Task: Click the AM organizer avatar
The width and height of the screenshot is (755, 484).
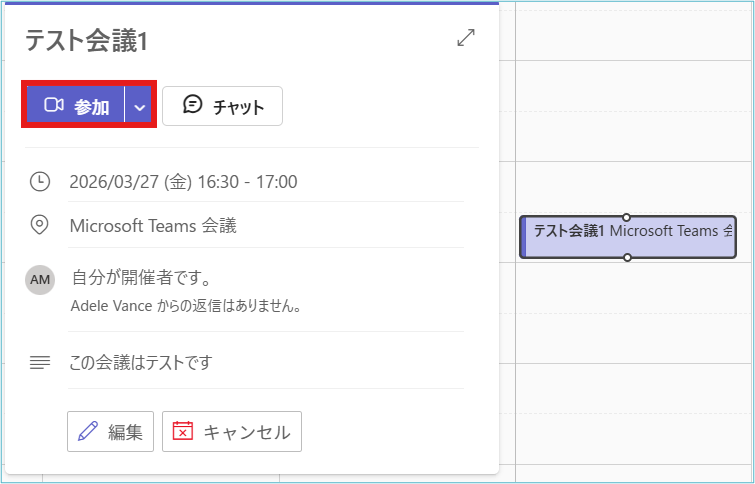Action: coord(40,281)
